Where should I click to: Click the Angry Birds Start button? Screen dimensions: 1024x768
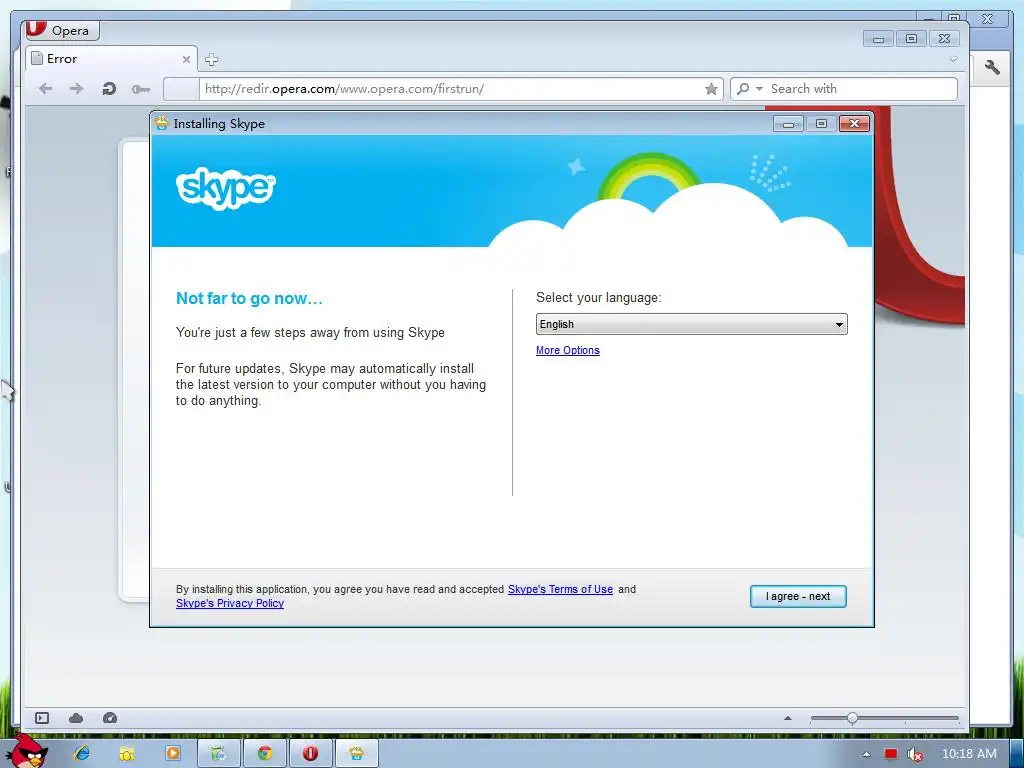point(26,752)
